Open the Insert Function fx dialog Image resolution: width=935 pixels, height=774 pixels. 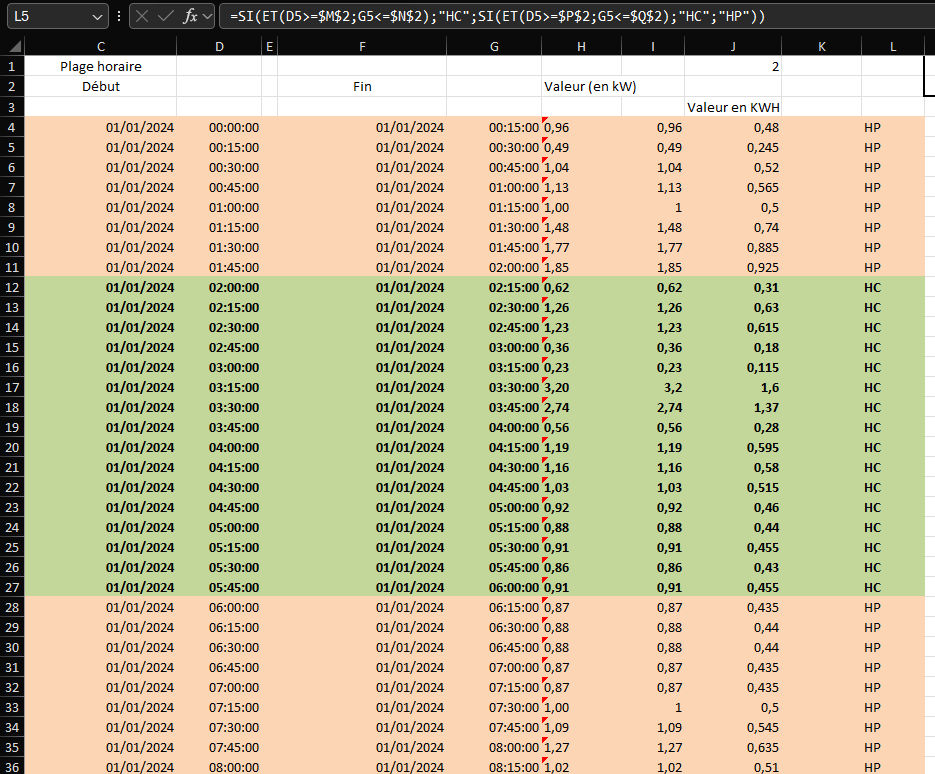pos(190,16)
